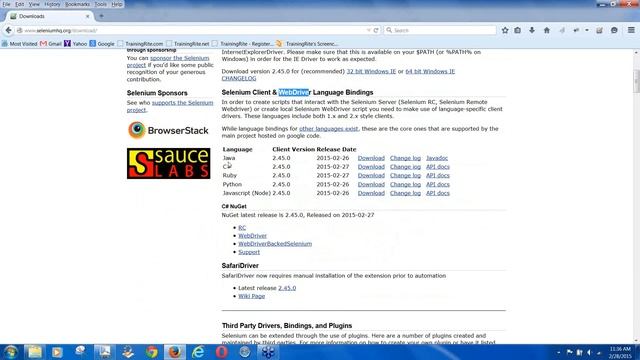Click the BrowserStack sponsor logo
The height and width of the screenshot is (360, 640).
(168, 131)
